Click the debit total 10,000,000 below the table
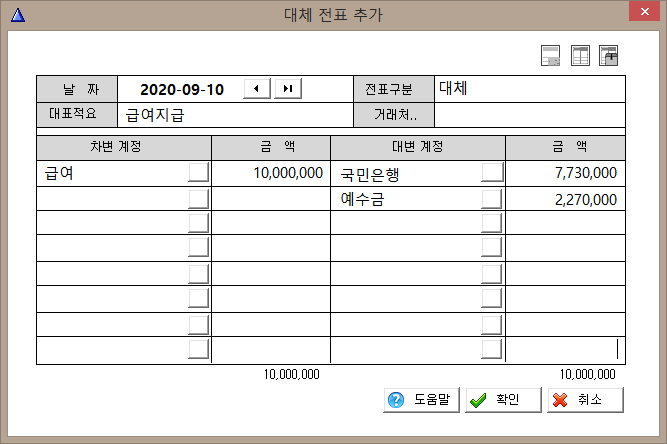The image size is (667, 444). tap(291, 375)
